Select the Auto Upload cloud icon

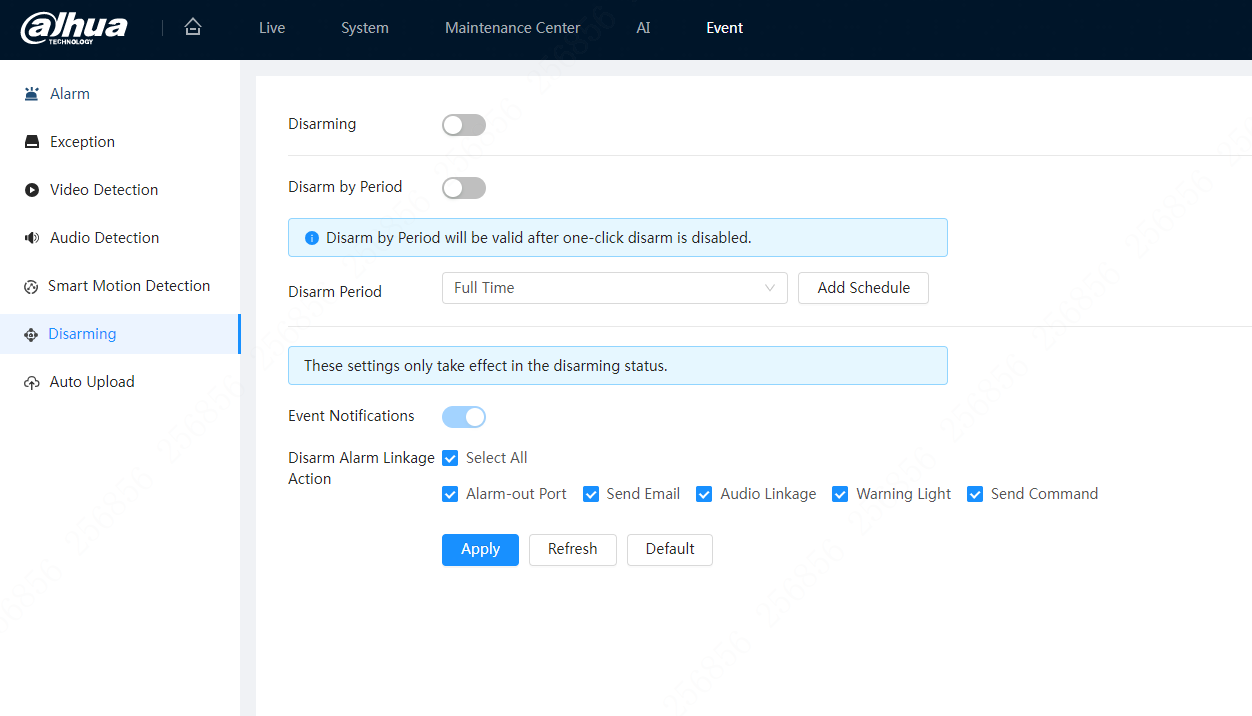31,381
